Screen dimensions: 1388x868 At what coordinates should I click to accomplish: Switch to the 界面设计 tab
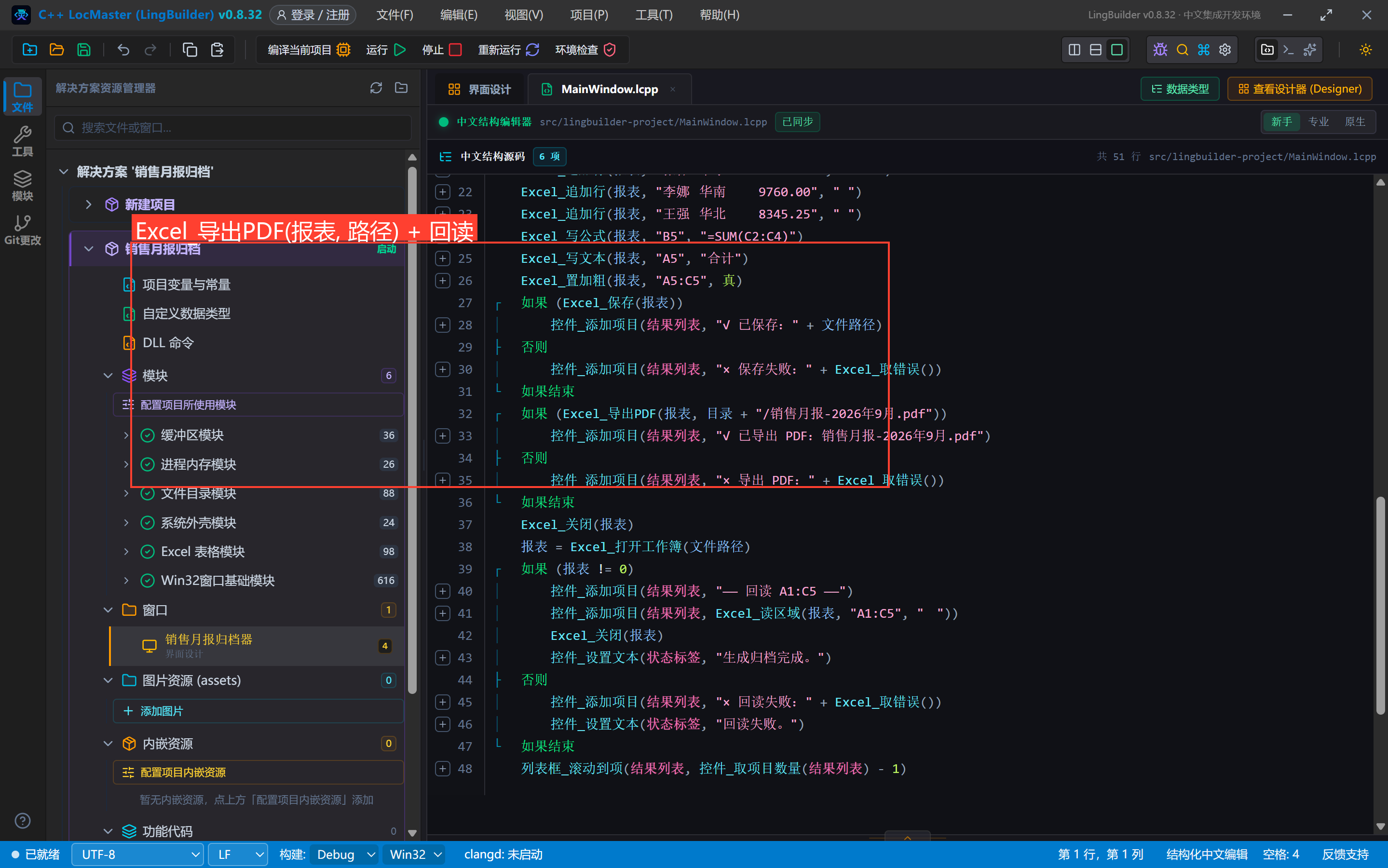tap(480, 90)
